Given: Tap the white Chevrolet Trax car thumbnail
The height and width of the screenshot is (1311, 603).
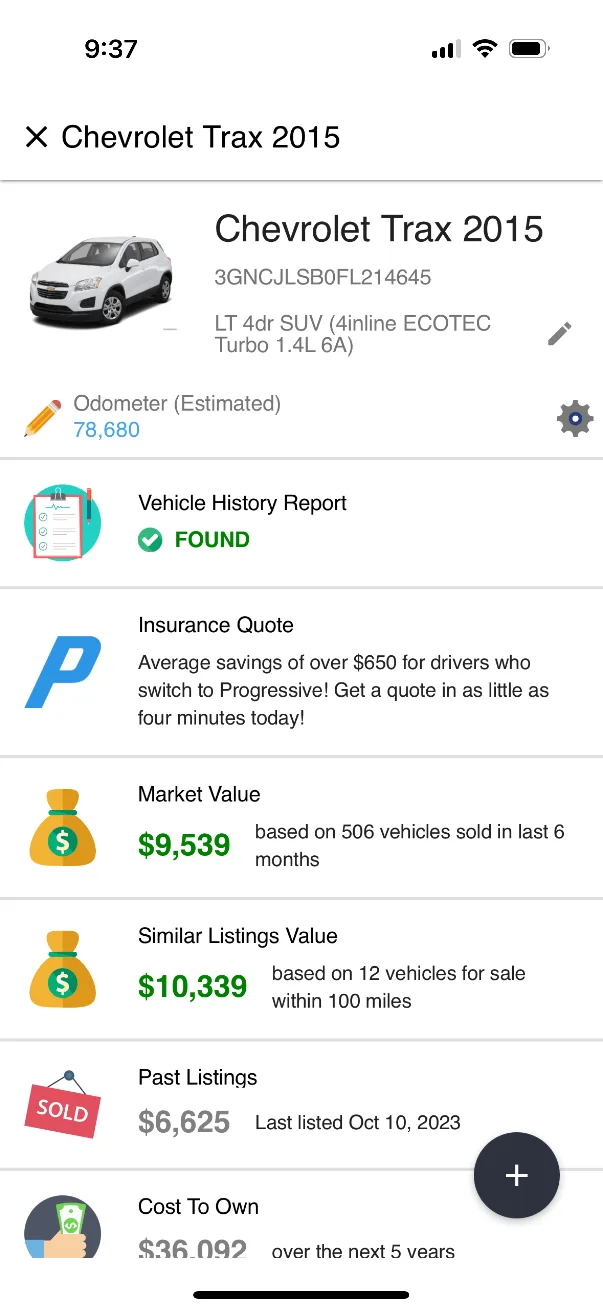Looking at the screenshot, I should 100,276.
